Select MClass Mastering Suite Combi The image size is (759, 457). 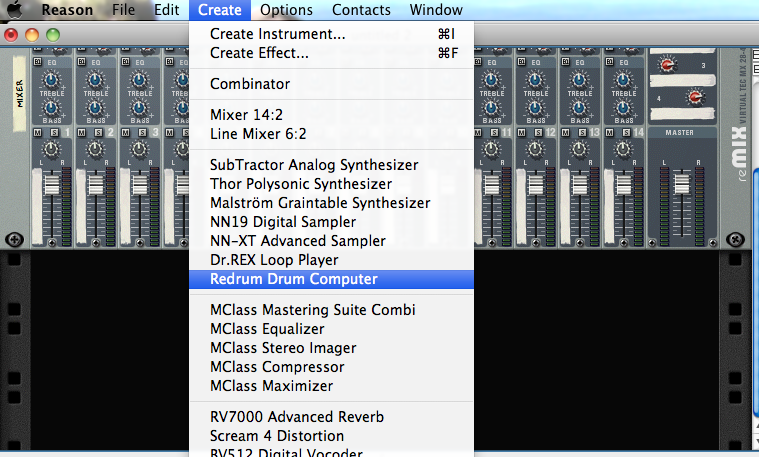click(332, 310)
